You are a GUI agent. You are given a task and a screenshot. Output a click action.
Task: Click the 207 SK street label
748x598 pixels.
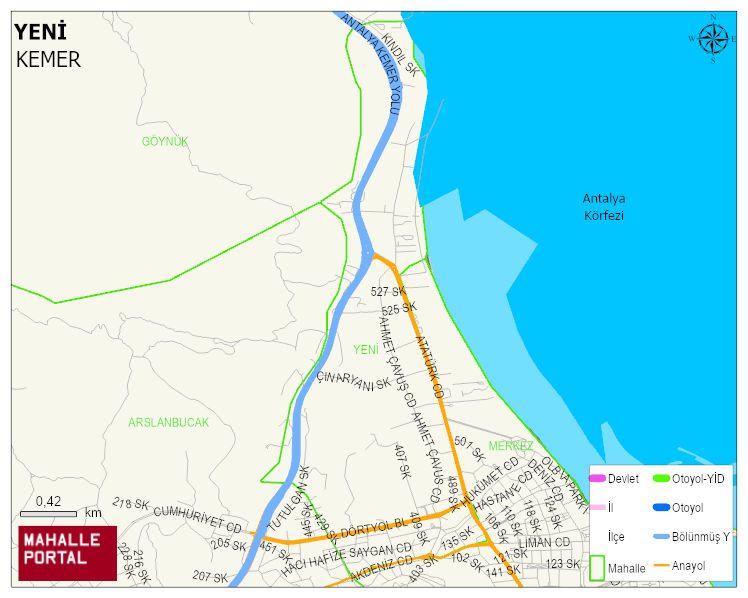pos(210,577)
